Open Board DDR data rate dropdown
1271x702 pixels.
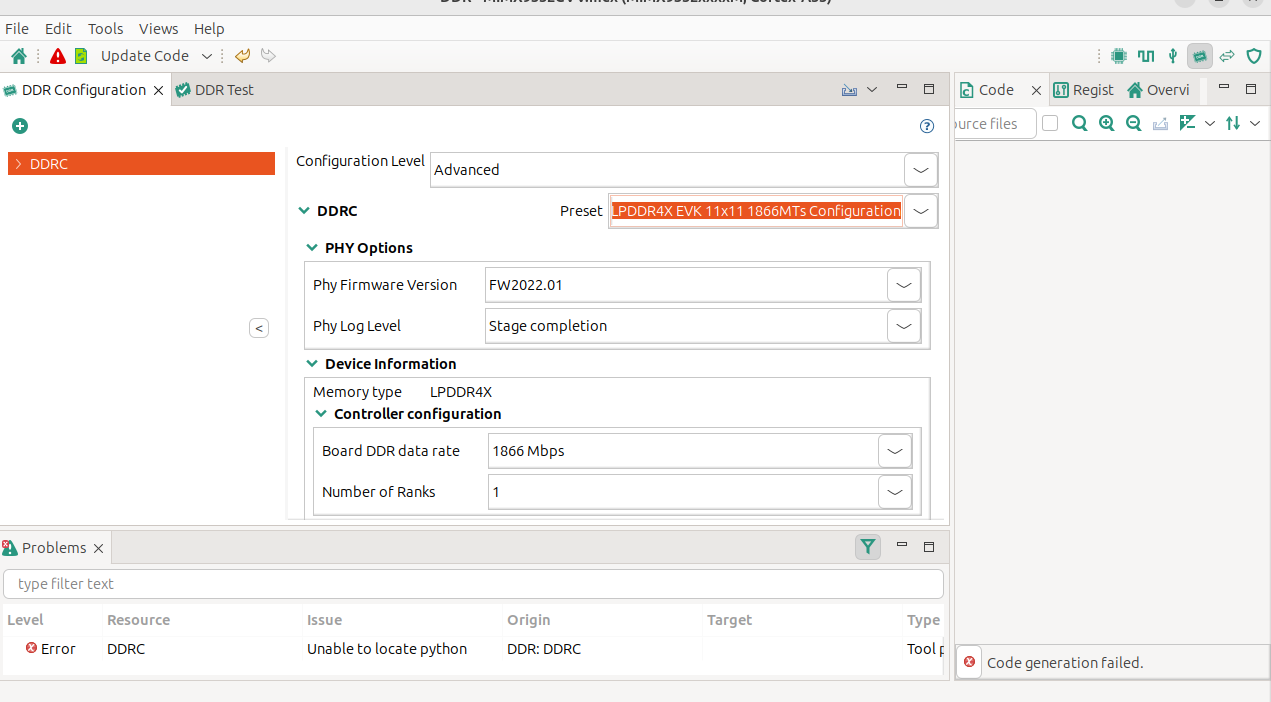click(895, 451)
